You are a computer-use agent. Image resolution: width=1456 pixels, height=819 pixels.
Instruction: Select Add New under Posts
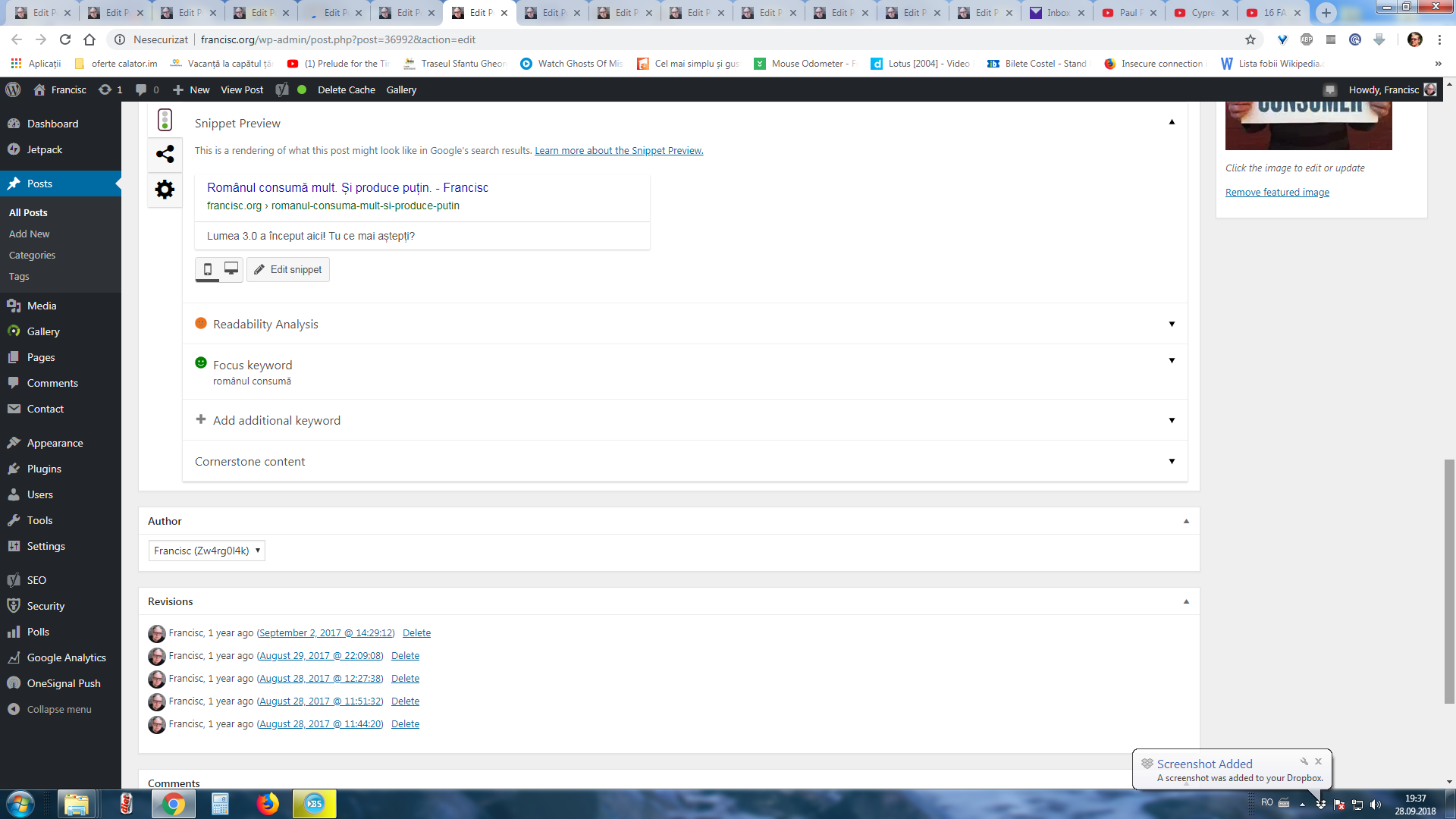(x=29, y=234)
